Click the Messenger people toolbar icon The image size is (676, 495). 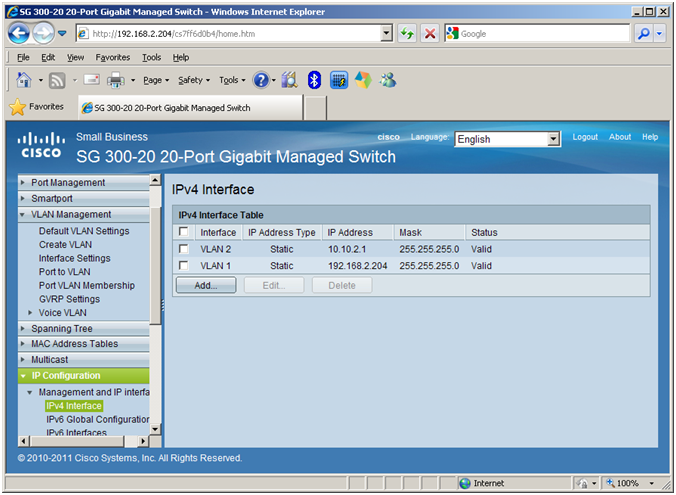click(388, 80)
